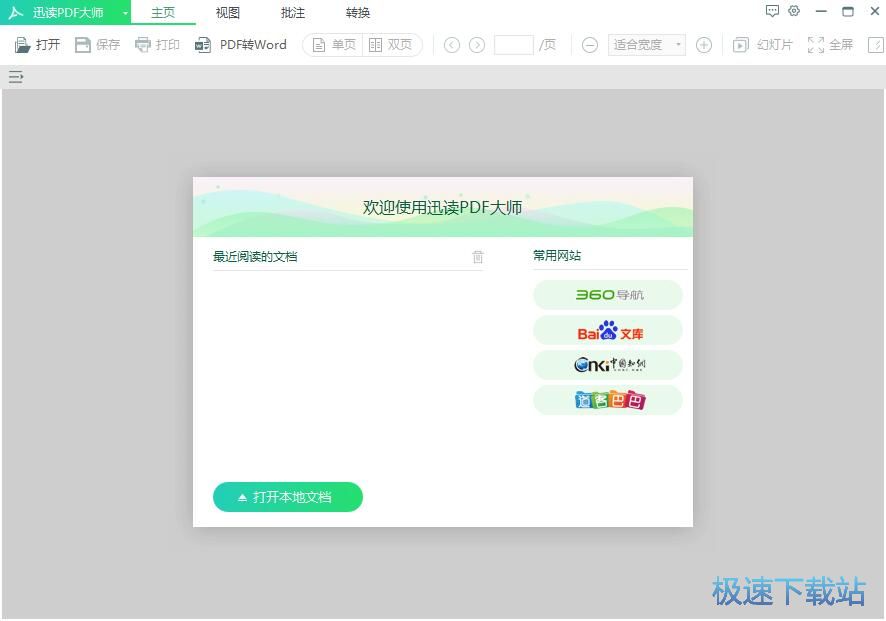This screenshot has width=886, height=621.
Task: Switch to the 转换 tab
Action: (357, 13)
